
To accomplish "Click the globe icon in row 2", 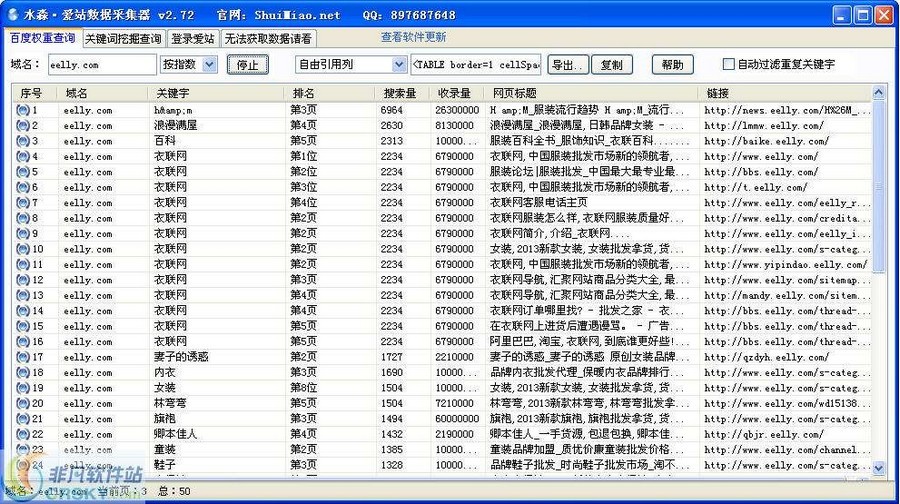I will coord(23,126).
